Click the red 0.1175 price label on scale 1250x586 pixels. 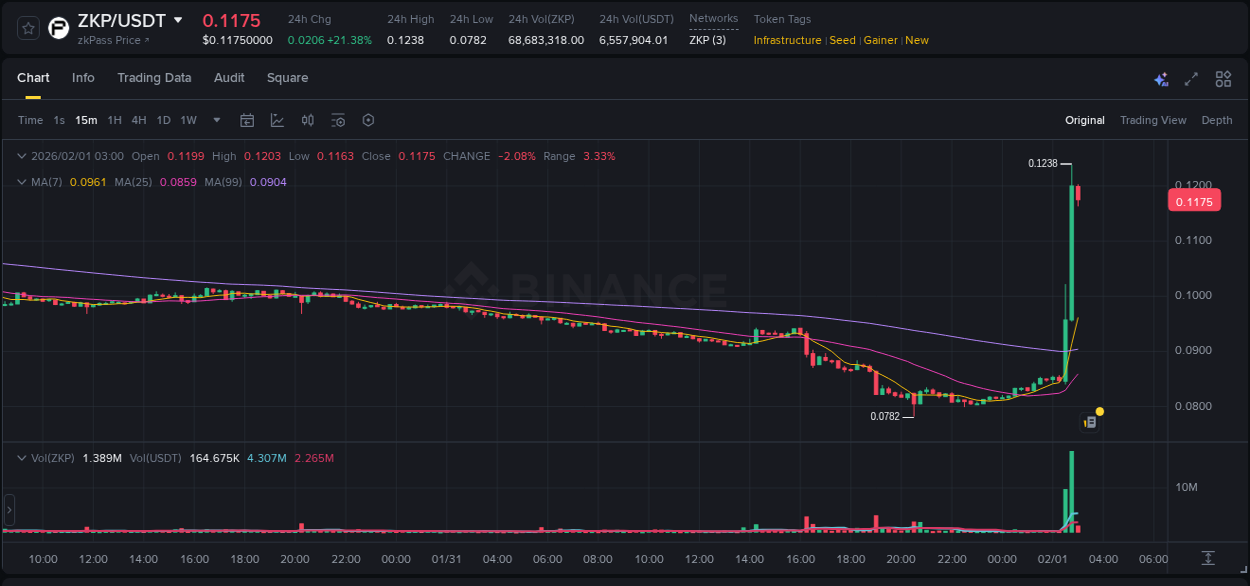pos(1194,200)
